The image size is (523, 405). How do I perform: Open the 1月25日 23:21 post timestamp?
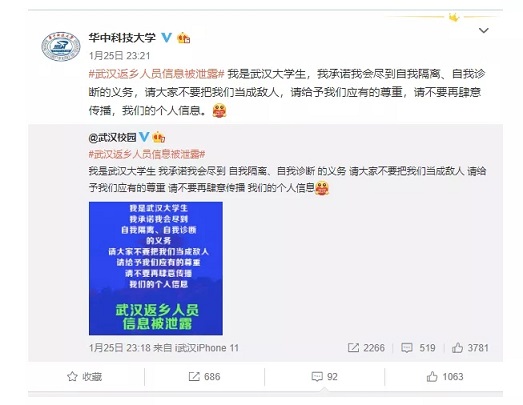[x=119, y=55]
